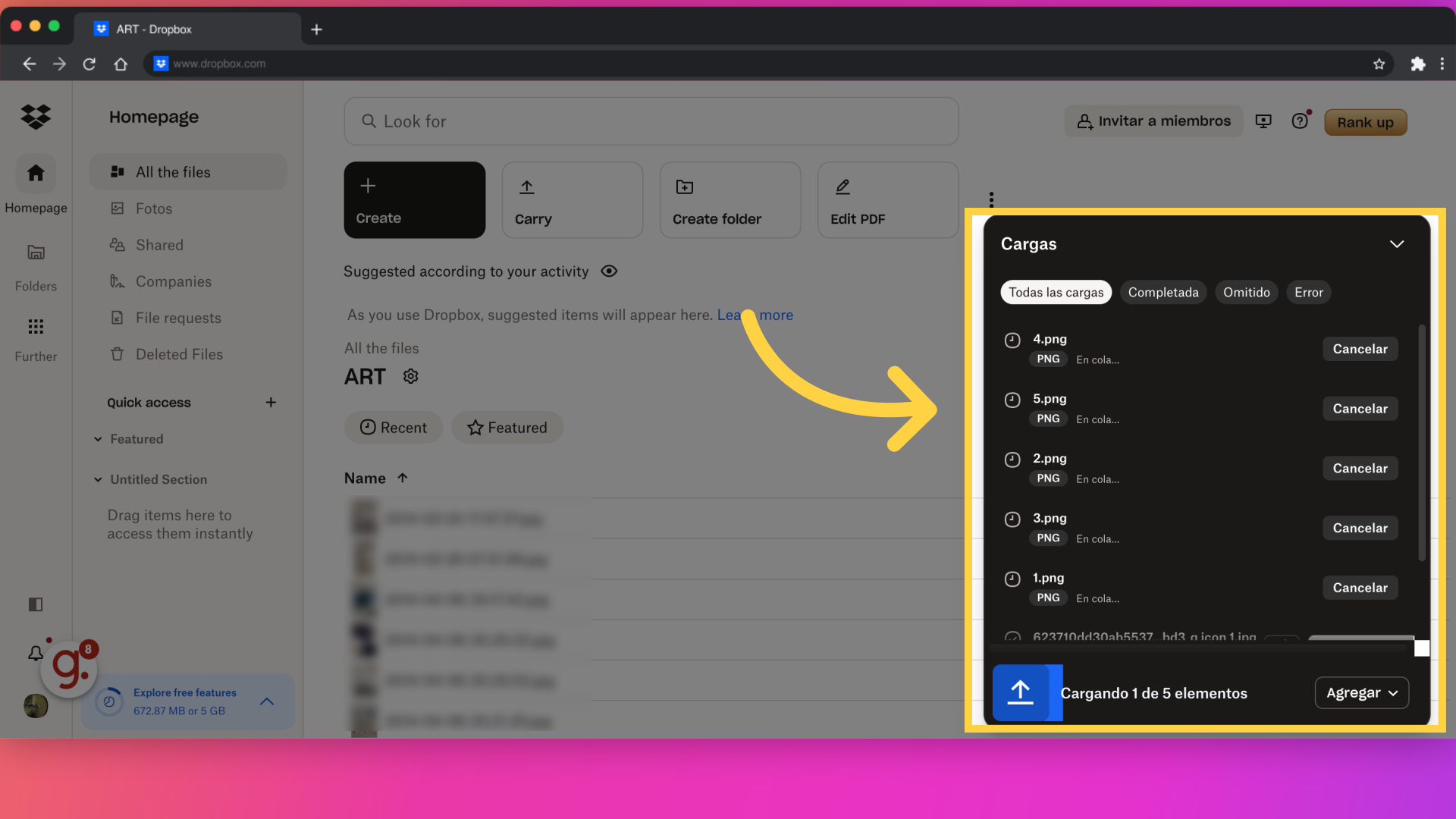Screen dimensions: 1456x819
Task: Cancel upload of 3.png file
Action: tap(1359, 528)
